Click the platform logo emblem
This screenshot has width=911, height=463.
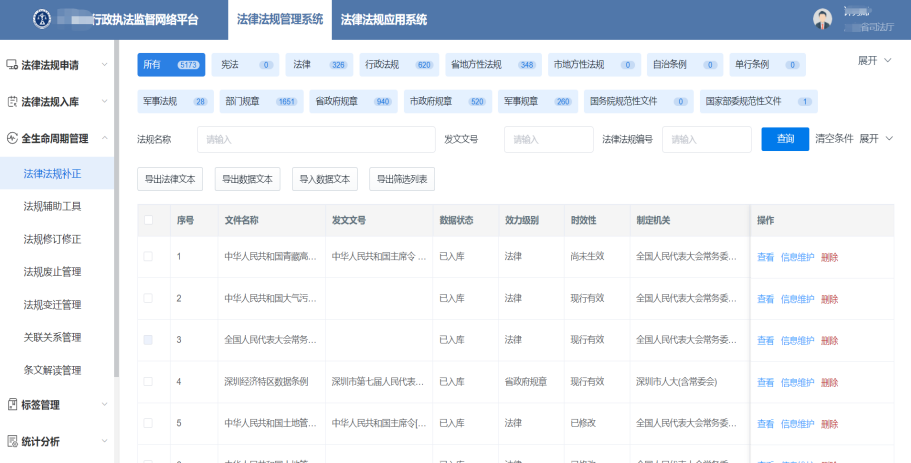tap(41, 19)
